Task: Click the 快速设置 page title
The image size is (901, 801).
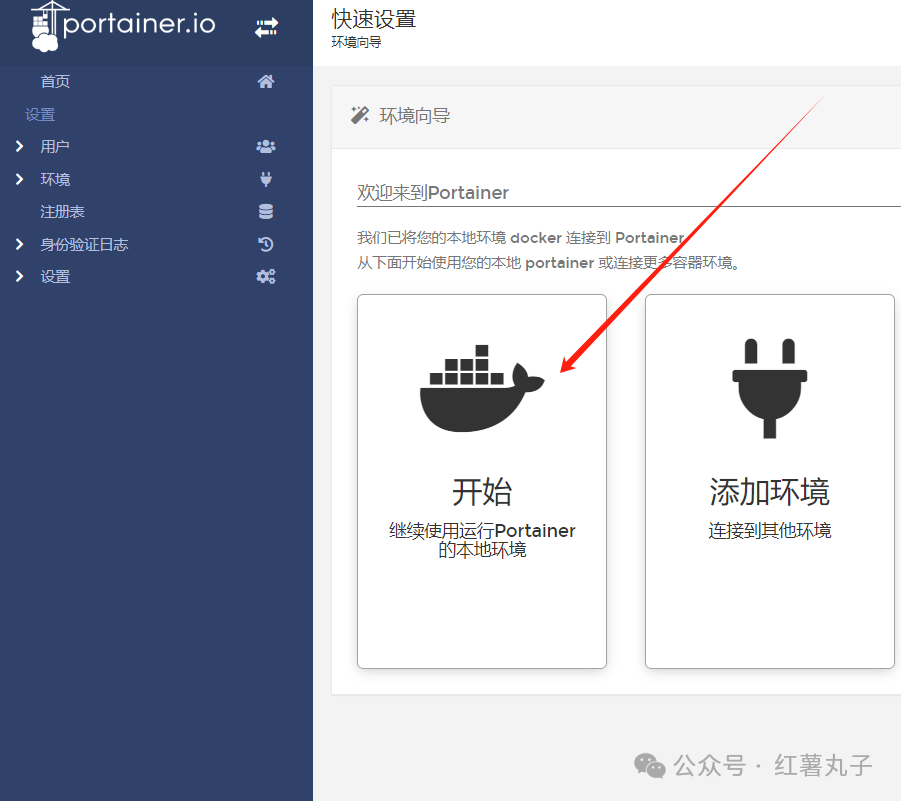Action: pyautogui.click(x=374, y=19)
